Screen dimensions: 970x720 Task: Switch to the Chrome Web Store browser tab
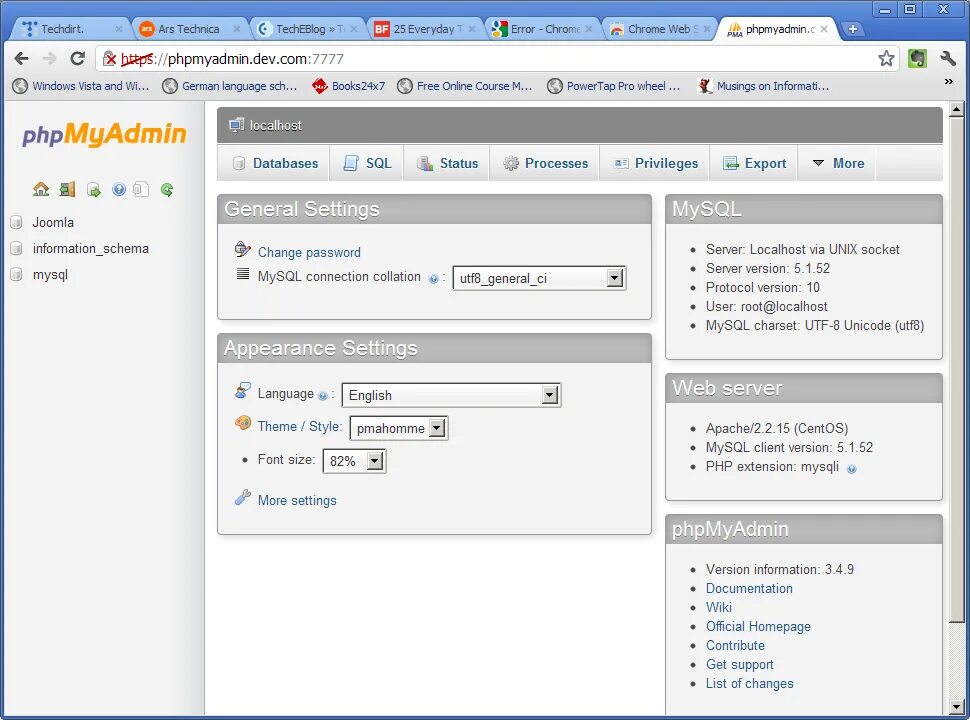coord(659,29)
